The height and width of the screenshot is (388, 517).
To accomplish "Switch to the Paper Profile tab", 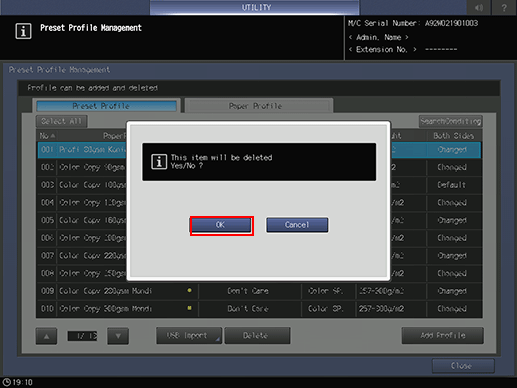I will coord(259,106).
